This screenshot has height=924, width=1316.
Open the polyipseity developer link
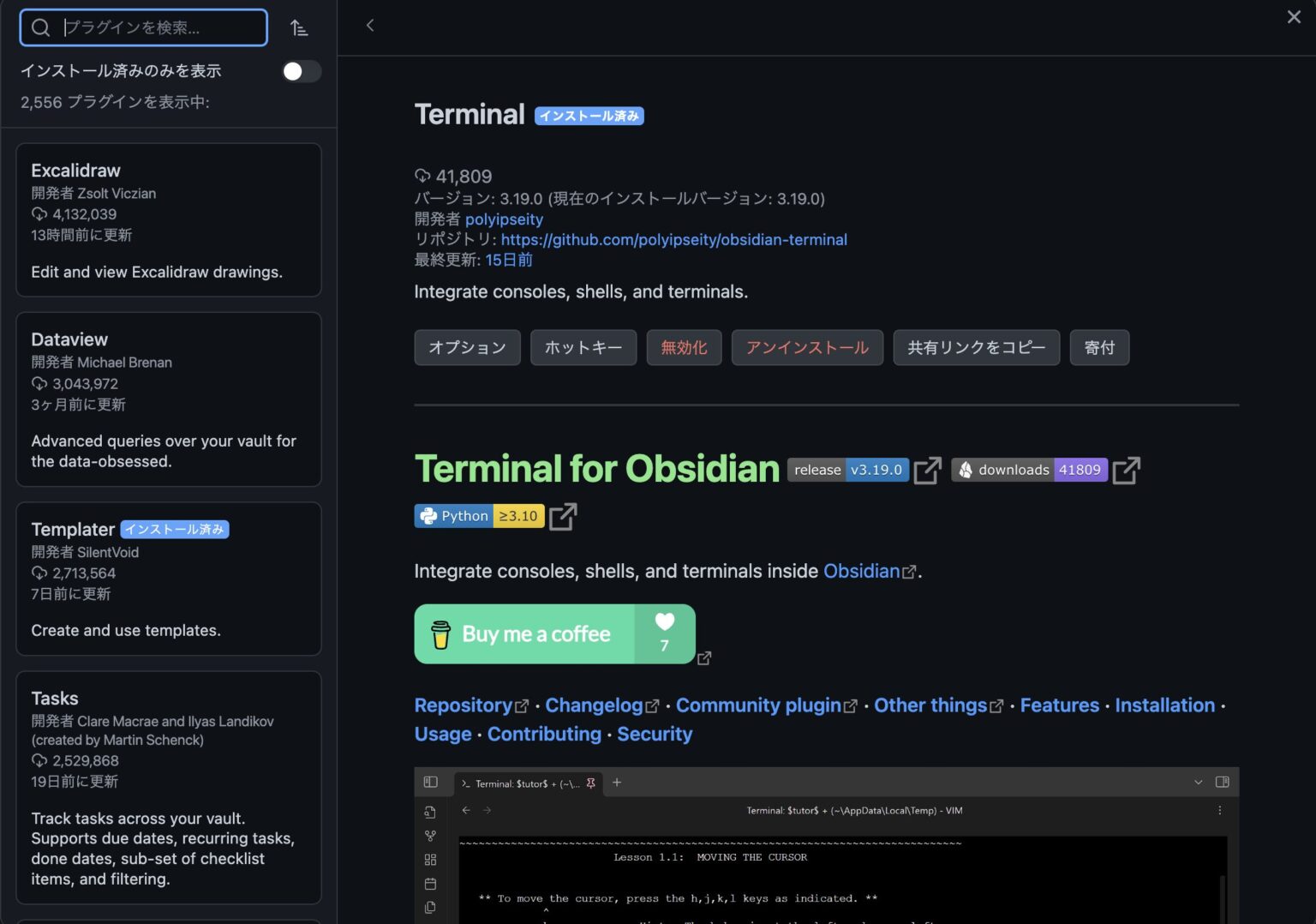point(504,219)
